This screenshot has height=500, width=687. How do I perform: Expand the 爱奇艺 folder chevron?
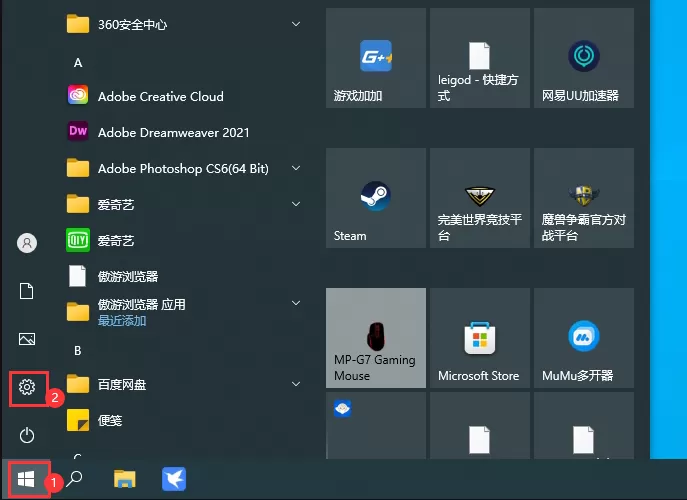point(296,204)
